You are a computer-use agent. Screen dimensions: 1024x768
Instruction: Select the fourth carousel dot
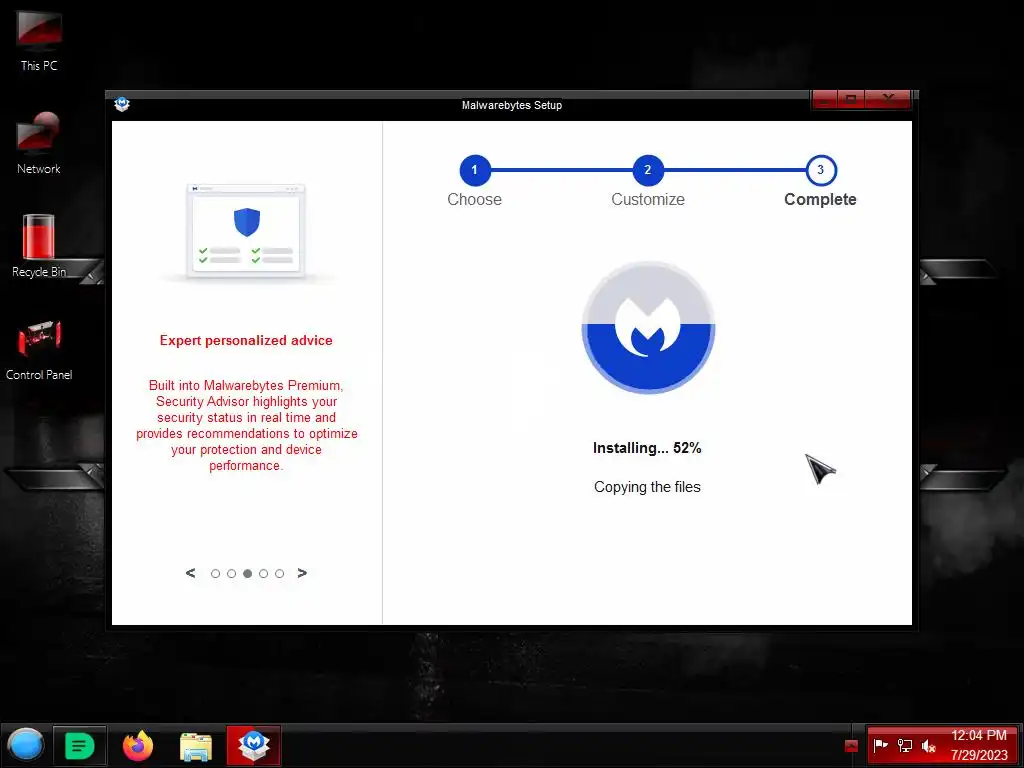pos(263,573)
